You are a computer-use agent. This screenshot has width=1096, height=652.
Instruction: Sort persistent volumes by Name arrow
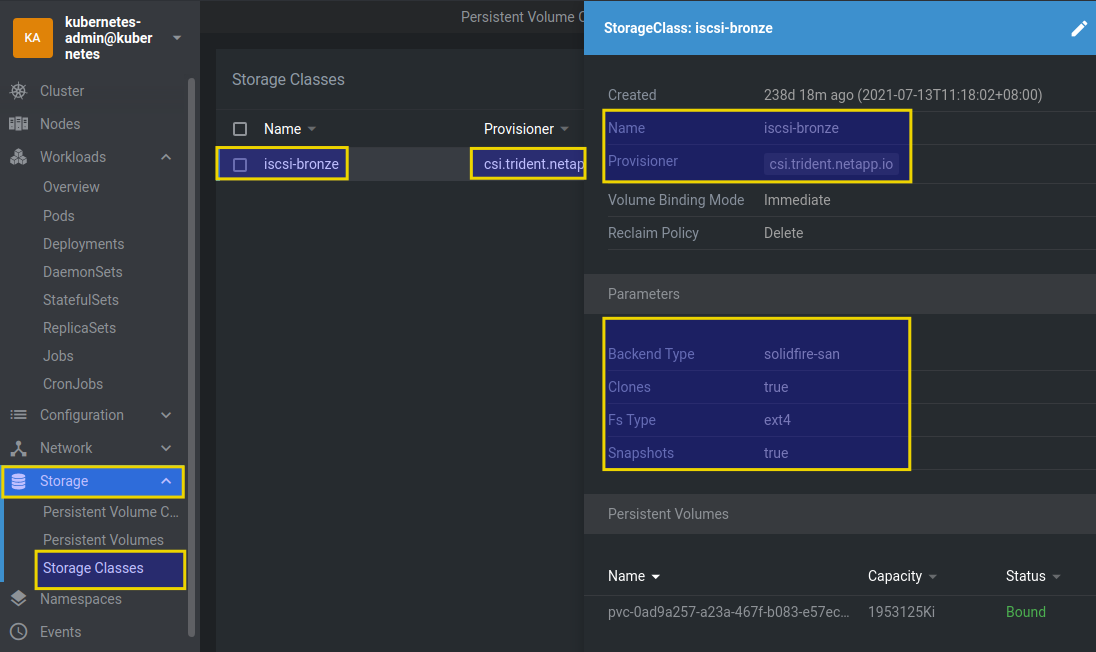point(656,577)
